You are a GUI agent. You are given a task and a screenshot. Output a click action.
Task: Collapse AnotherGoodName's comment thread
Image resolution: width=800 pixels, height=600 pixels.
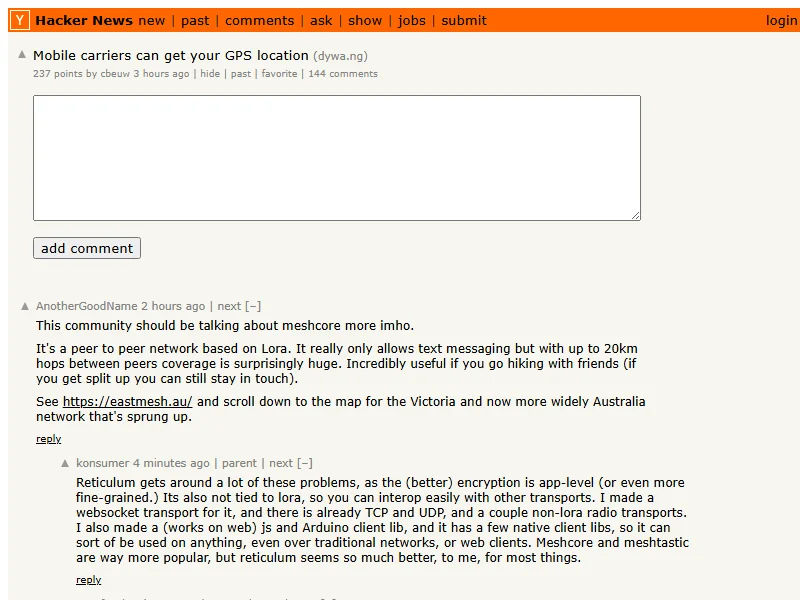point(253,306)
